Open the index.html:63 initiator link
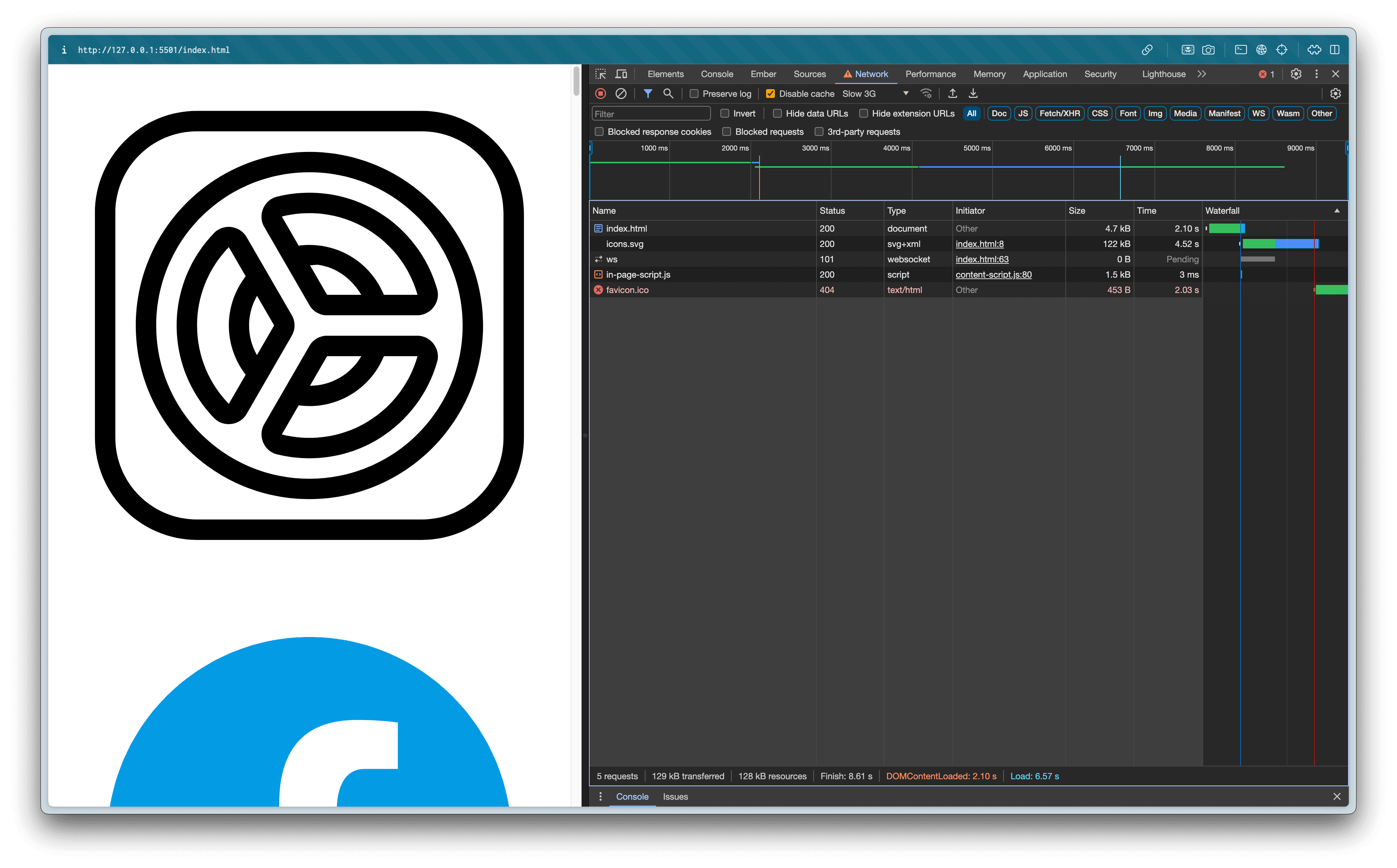The image size is (1397, 868). click(982, 259)
